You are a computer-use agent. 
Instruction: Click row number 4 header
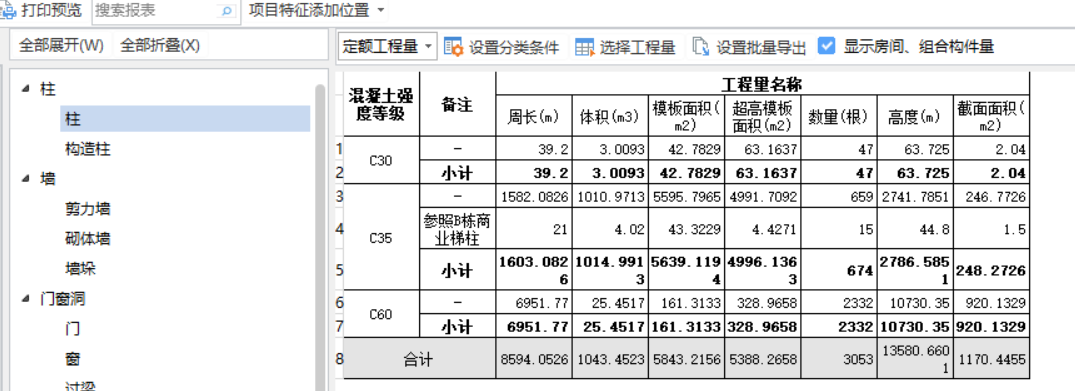pos(339,228)
